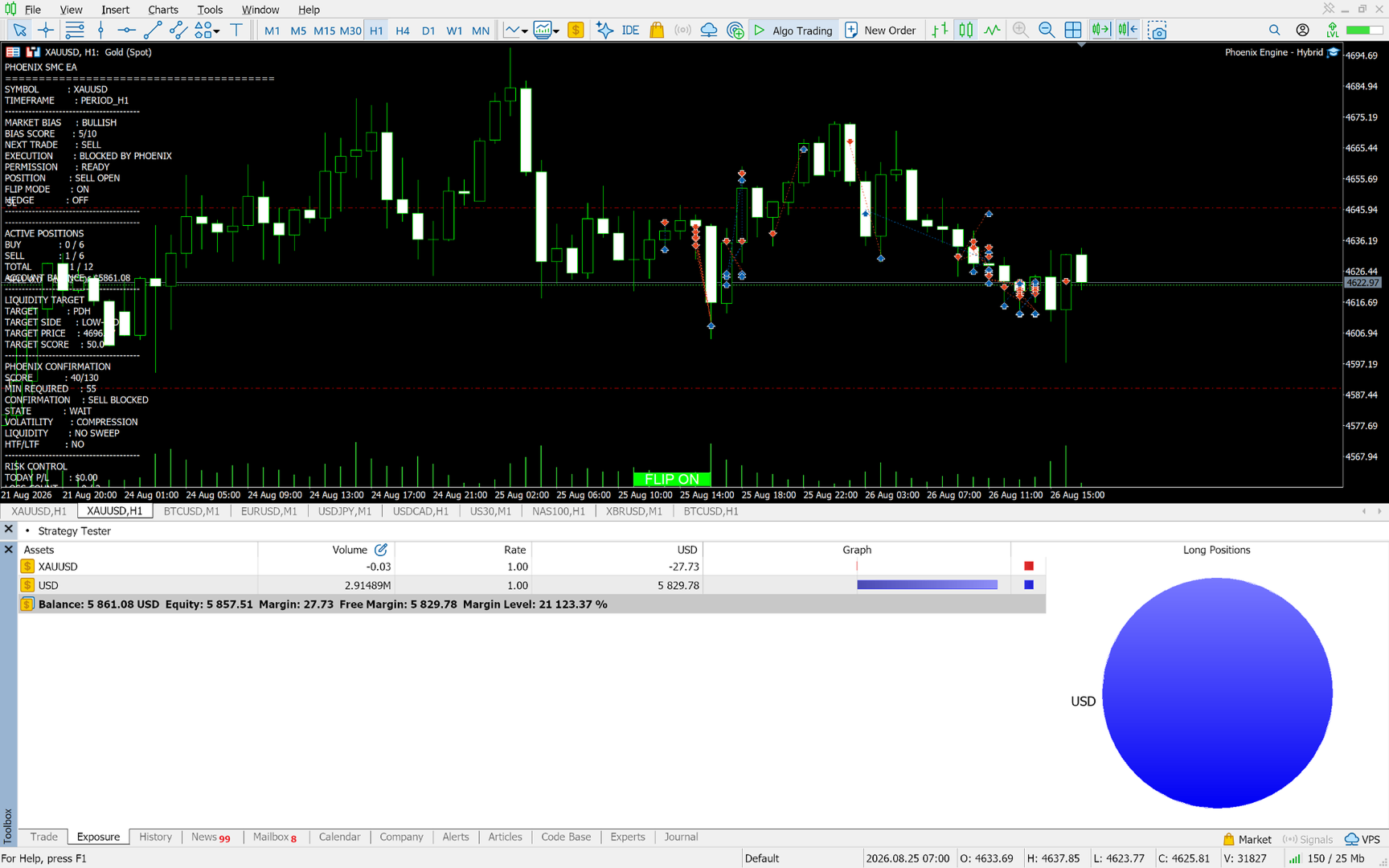Open the Market link in the Toolbox bar
Screen dimensions: 1389x868
[1248, 839]
